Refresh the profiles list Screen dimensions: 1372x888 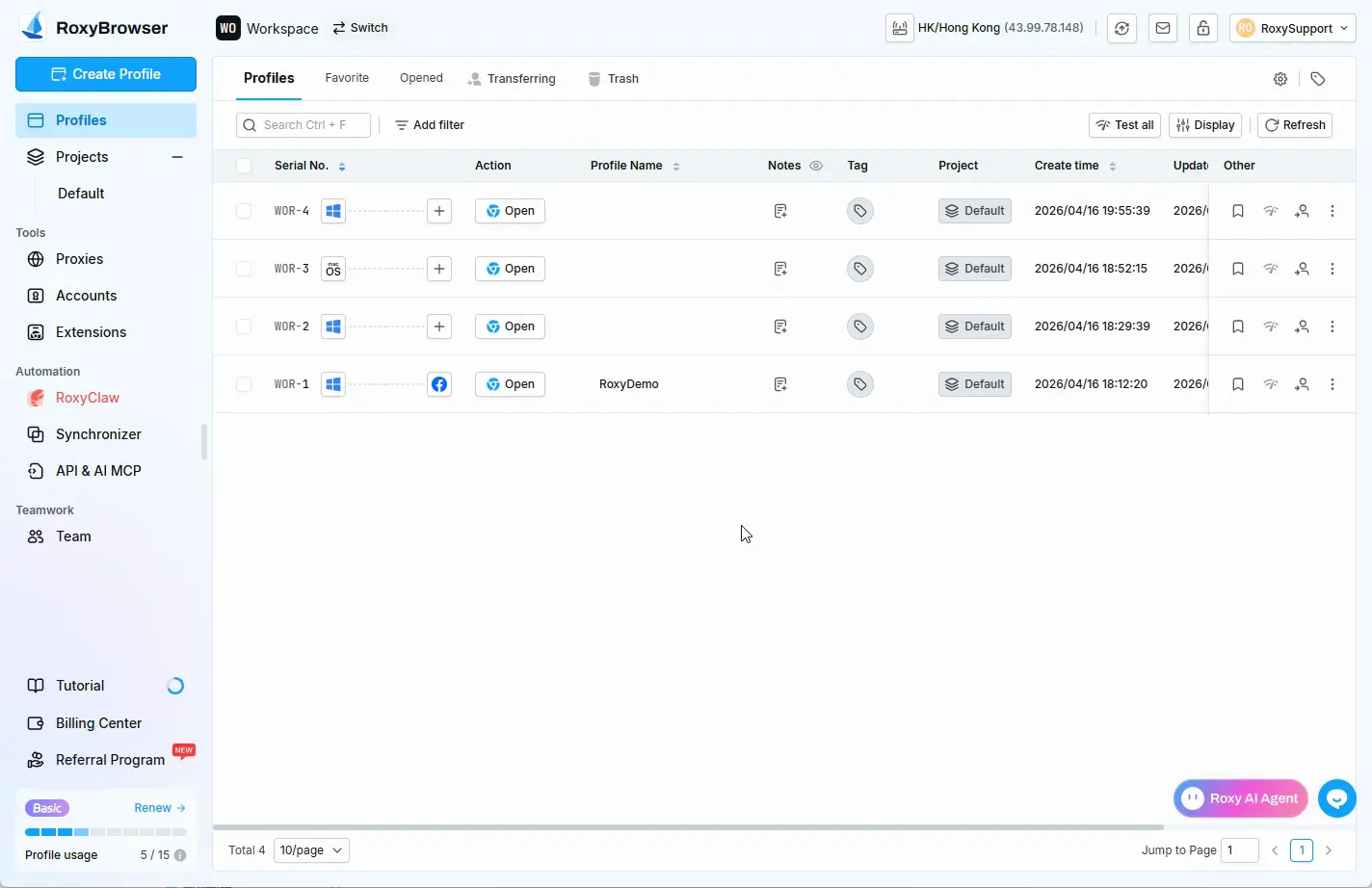tap(1295, 125)
